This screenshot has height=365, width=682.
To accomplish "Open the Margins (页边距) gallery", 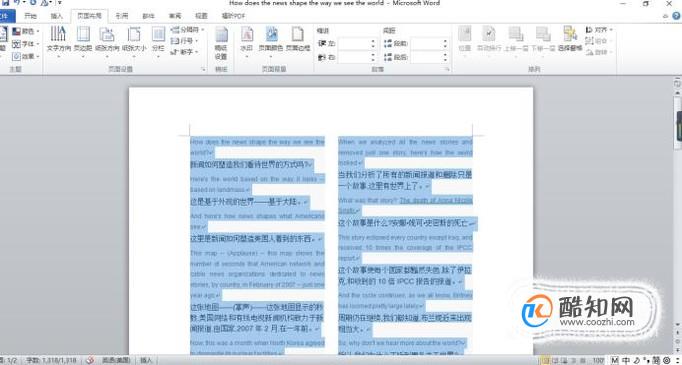I will 83,41.
